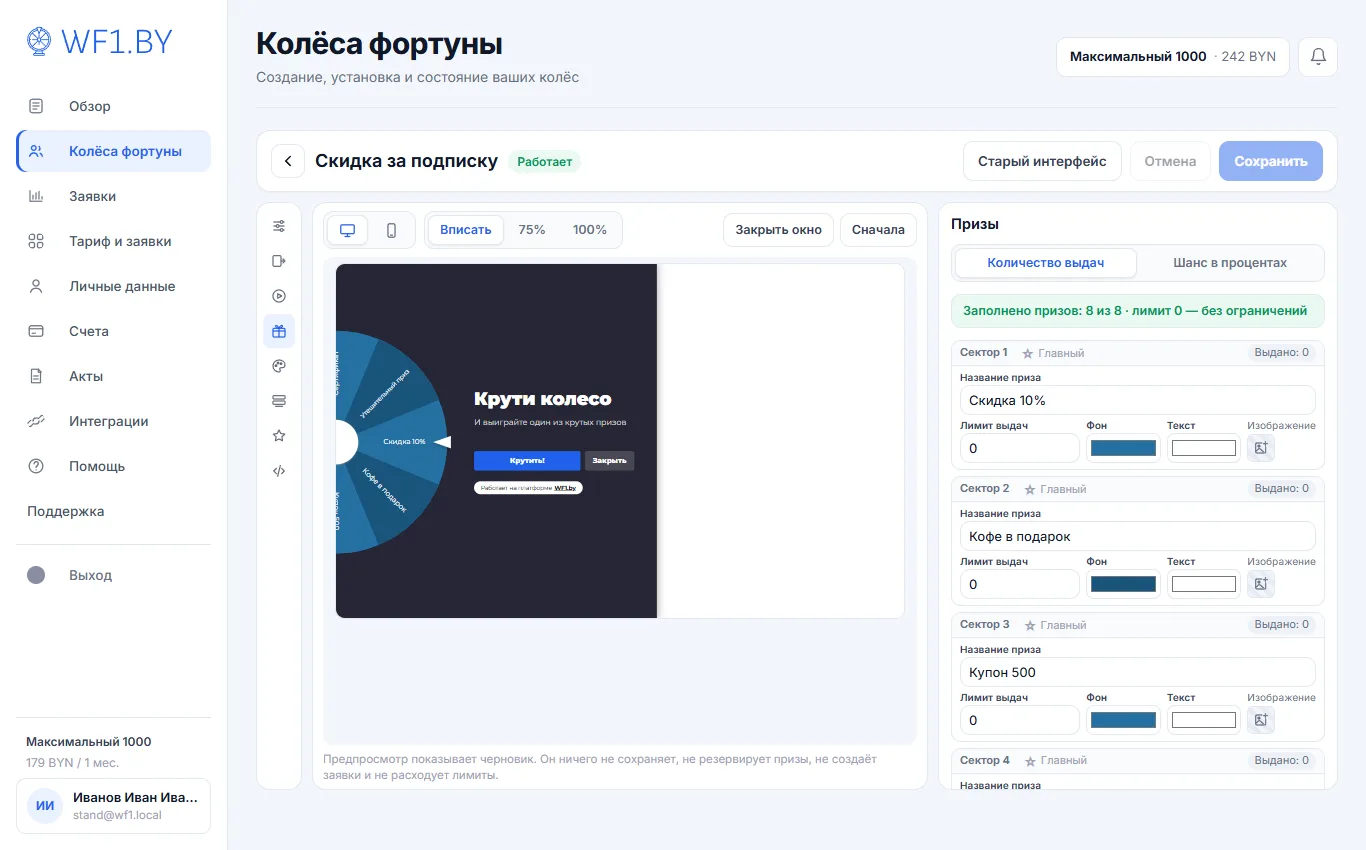This screenshot has width=1366, height=850.
Task: Focus the Купон 500 prize name field
Action: click(1137, 672)
